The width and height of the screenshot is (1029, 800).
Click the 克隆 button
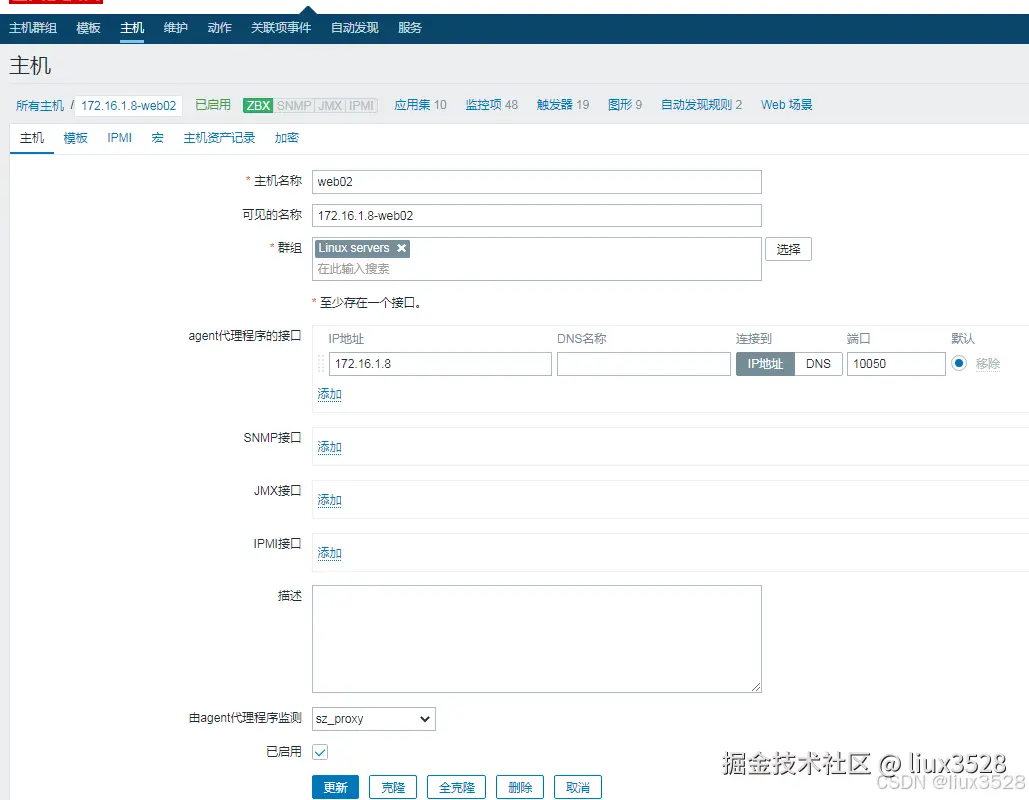(x=393, y=788)
